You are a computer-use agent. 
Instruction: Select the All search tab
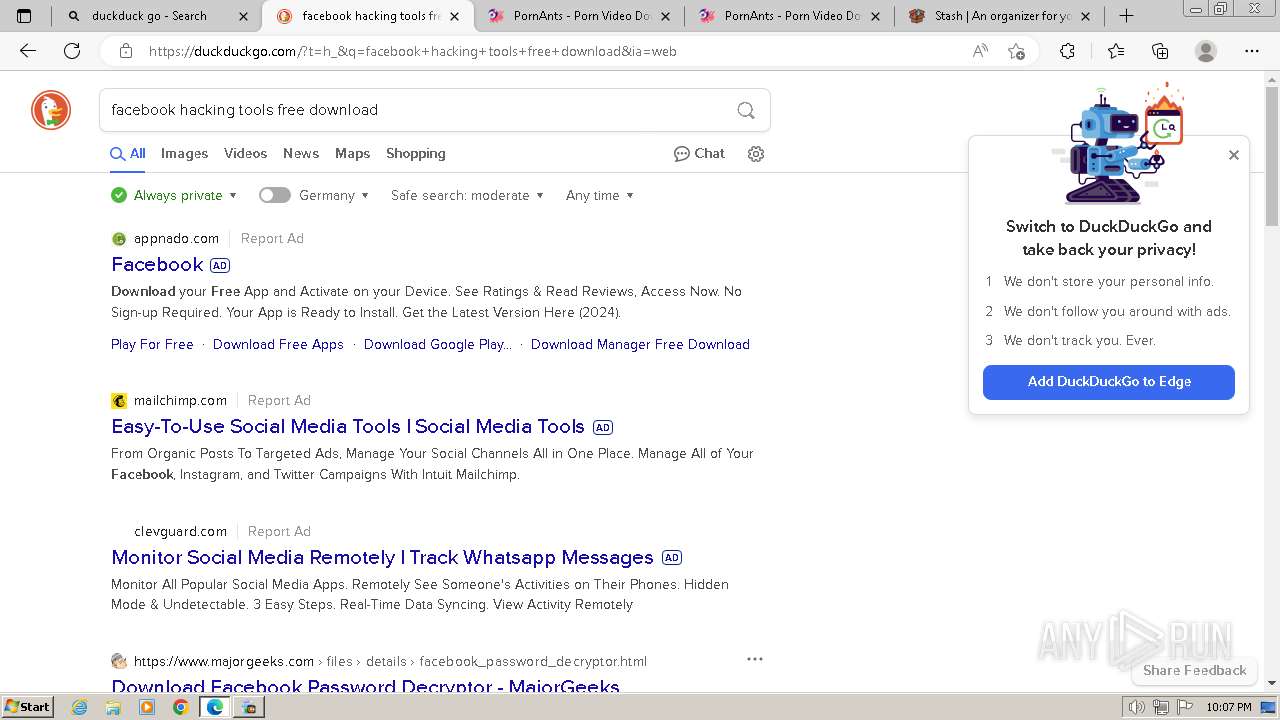[x=128, y=154]
